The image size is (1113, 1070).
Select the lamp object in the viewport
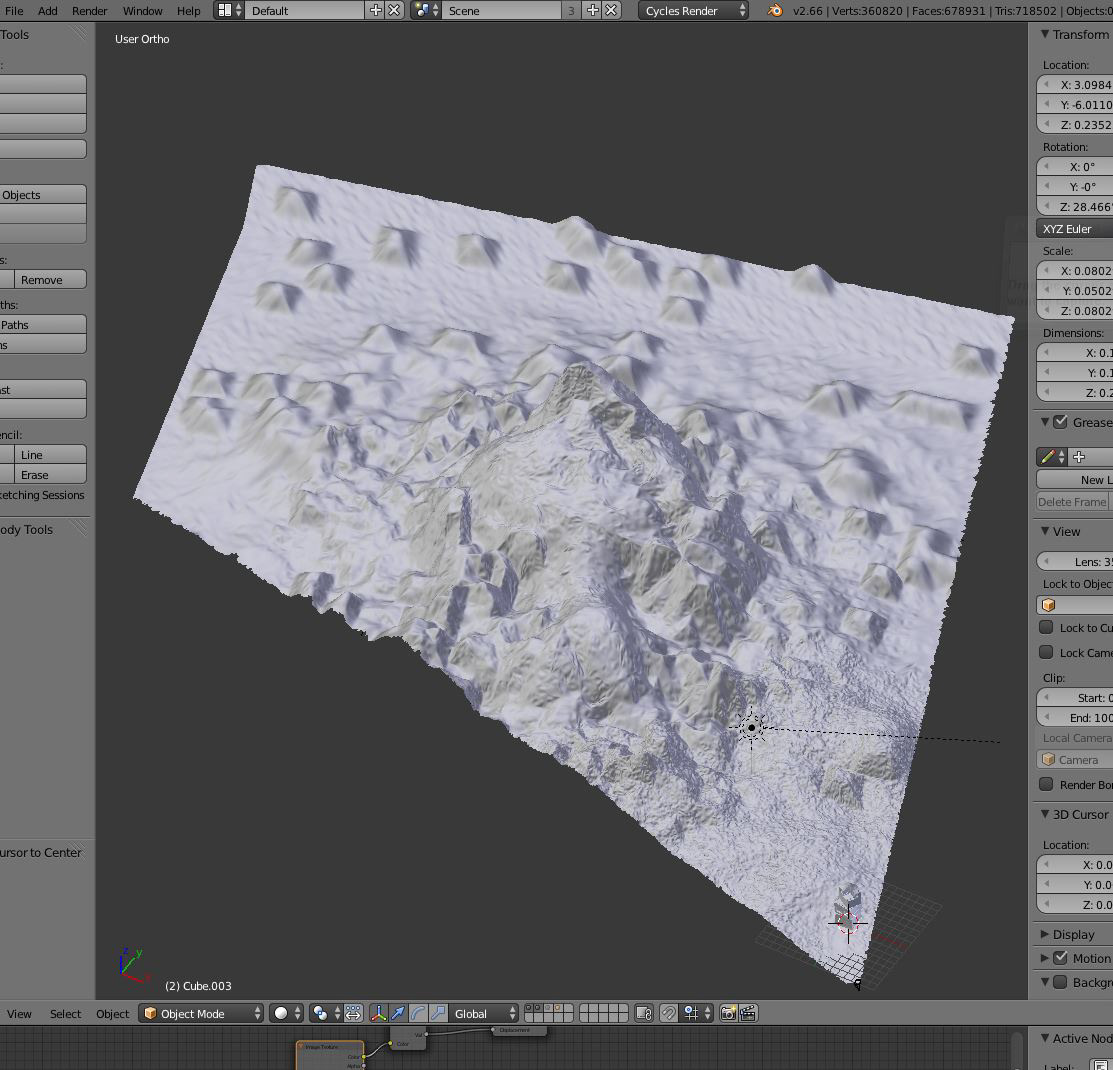click(x=751, y=727)
